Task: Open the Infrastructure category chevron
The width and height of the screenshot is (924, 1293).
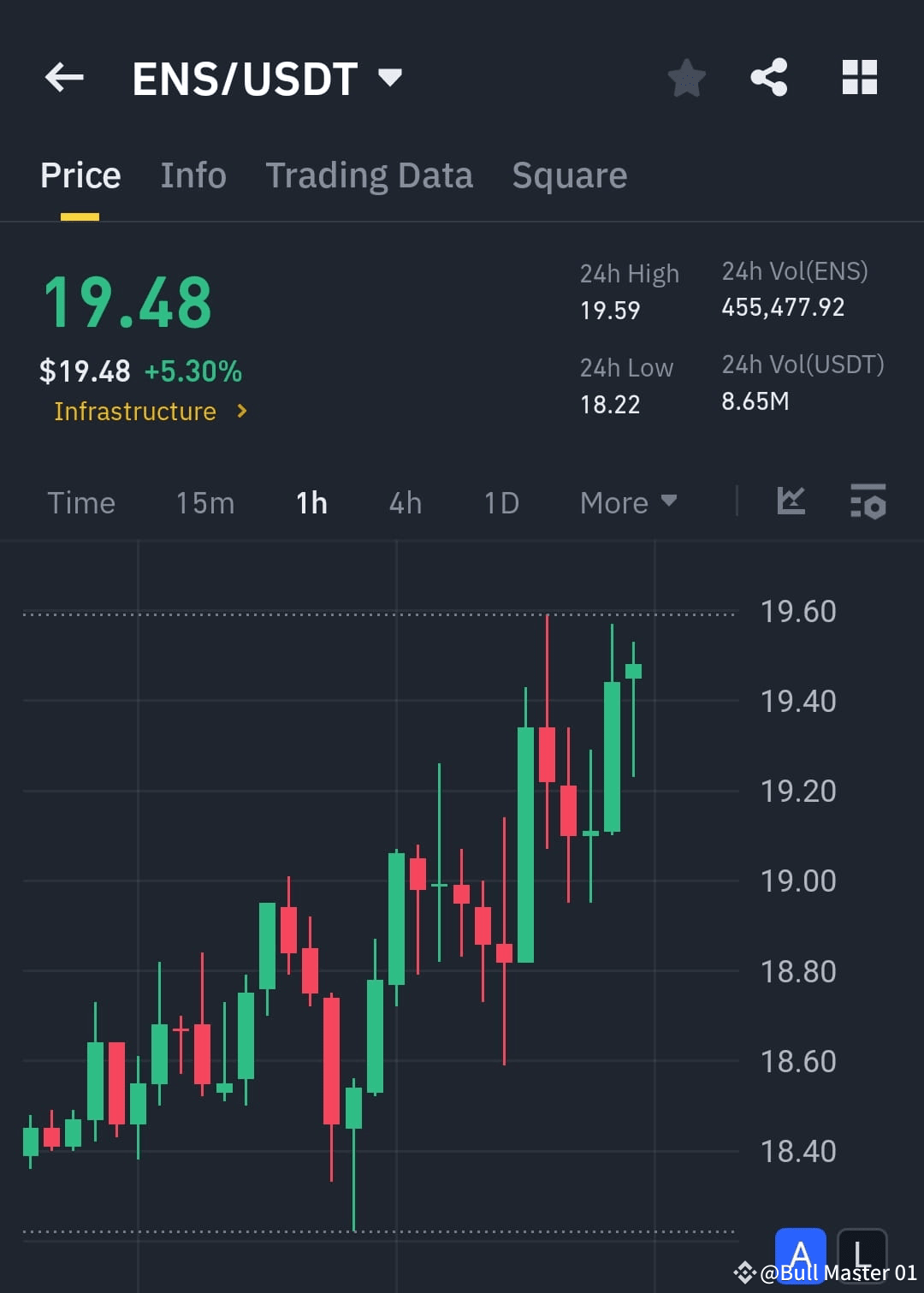Action: 242,412
